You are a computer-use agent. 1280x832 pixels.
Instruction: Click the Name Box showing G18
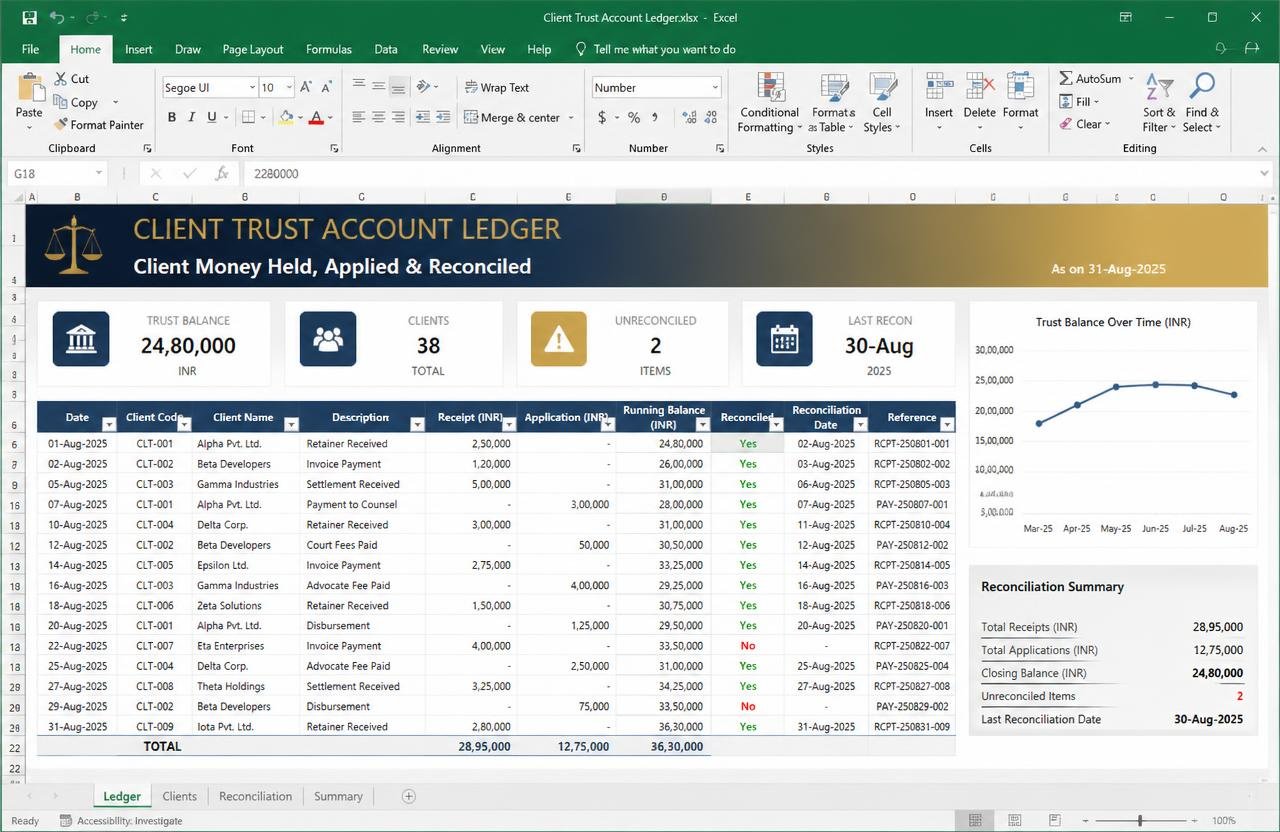click(x=57, y=173)
